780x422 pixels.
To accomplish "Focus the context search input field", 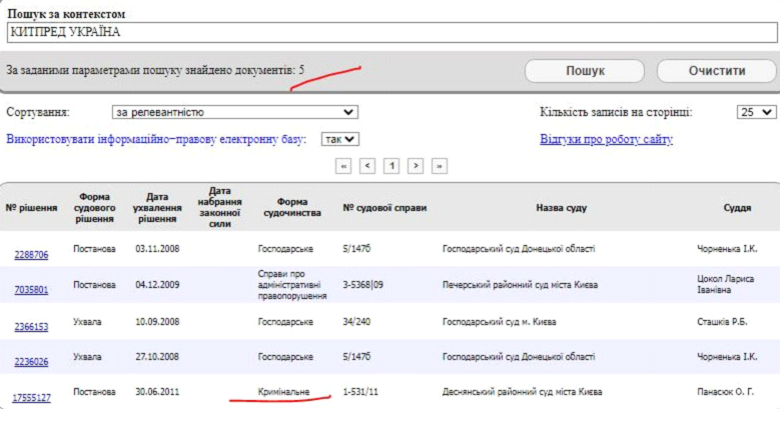I will click(390, 32).
